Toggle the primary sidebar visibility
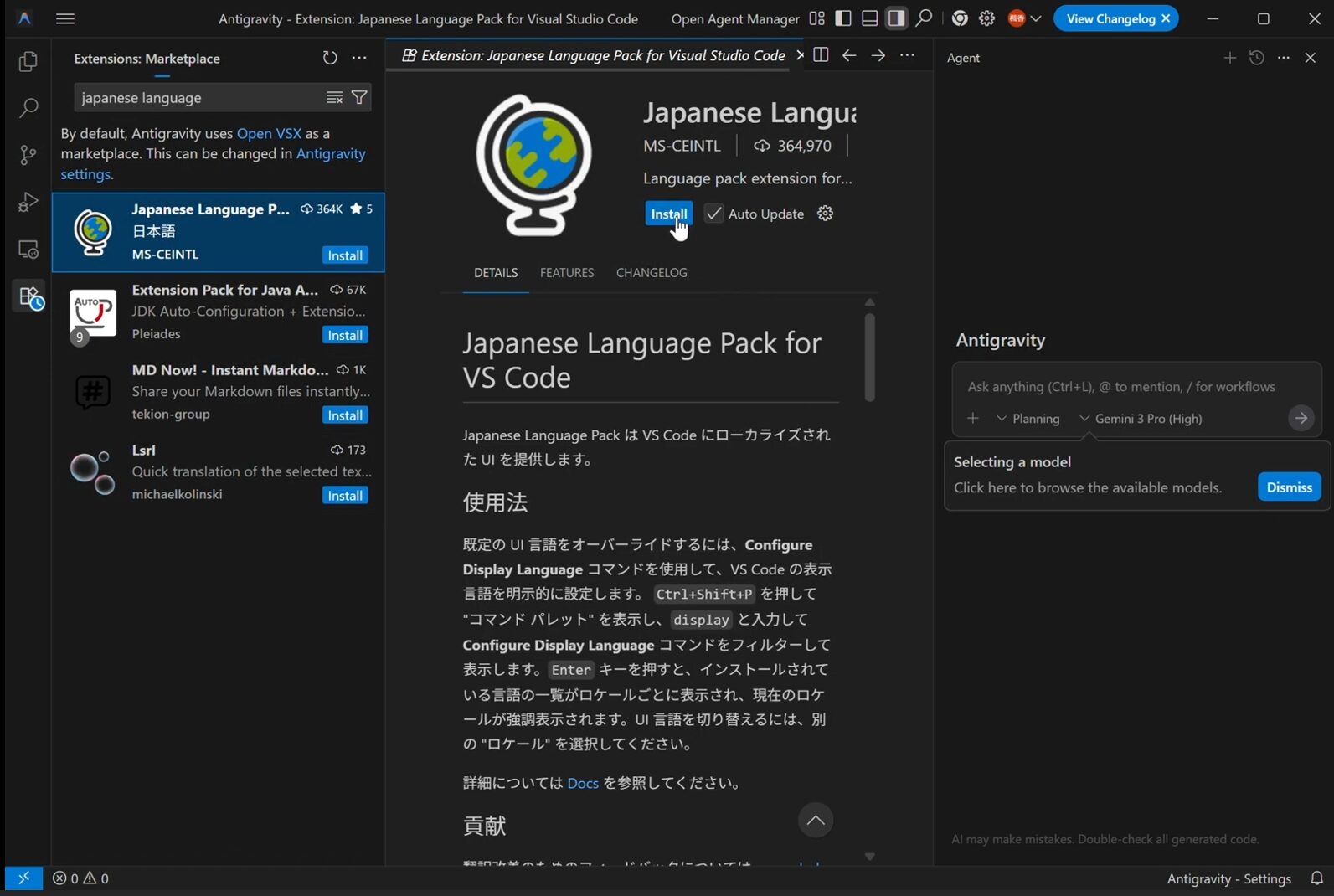Viewport: 1334px width, 896px height. (x=843, y=18)
